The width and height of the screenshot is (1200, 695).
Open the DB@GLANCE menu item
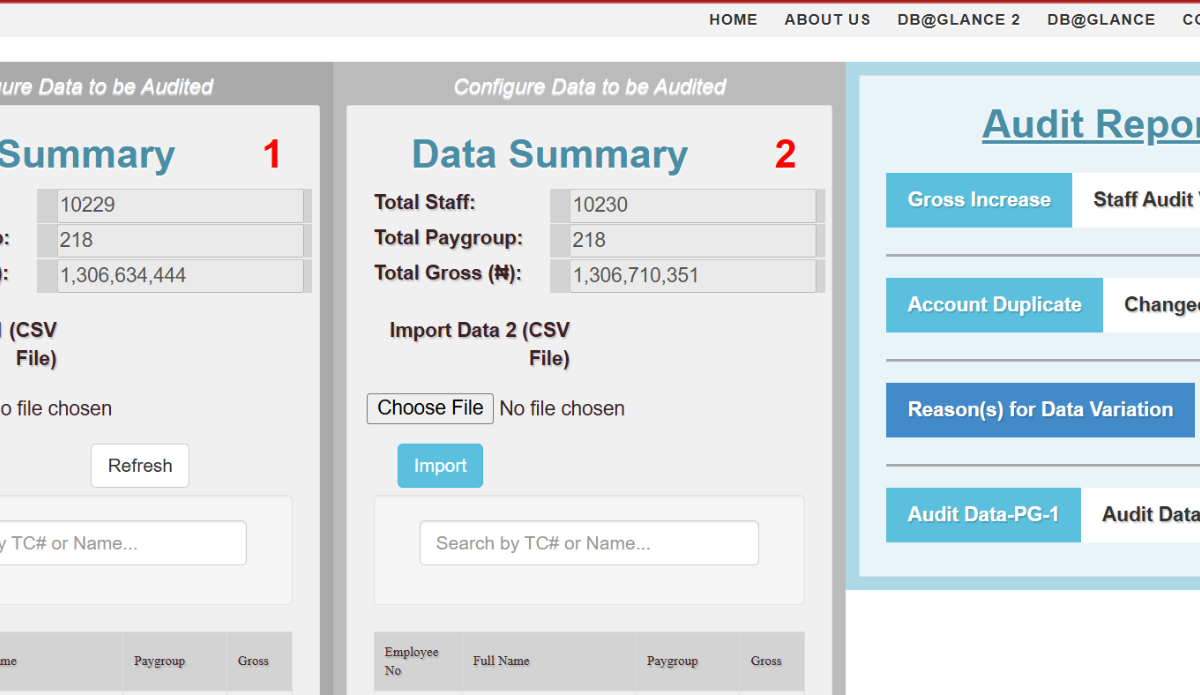click(x=1101, y=20)
